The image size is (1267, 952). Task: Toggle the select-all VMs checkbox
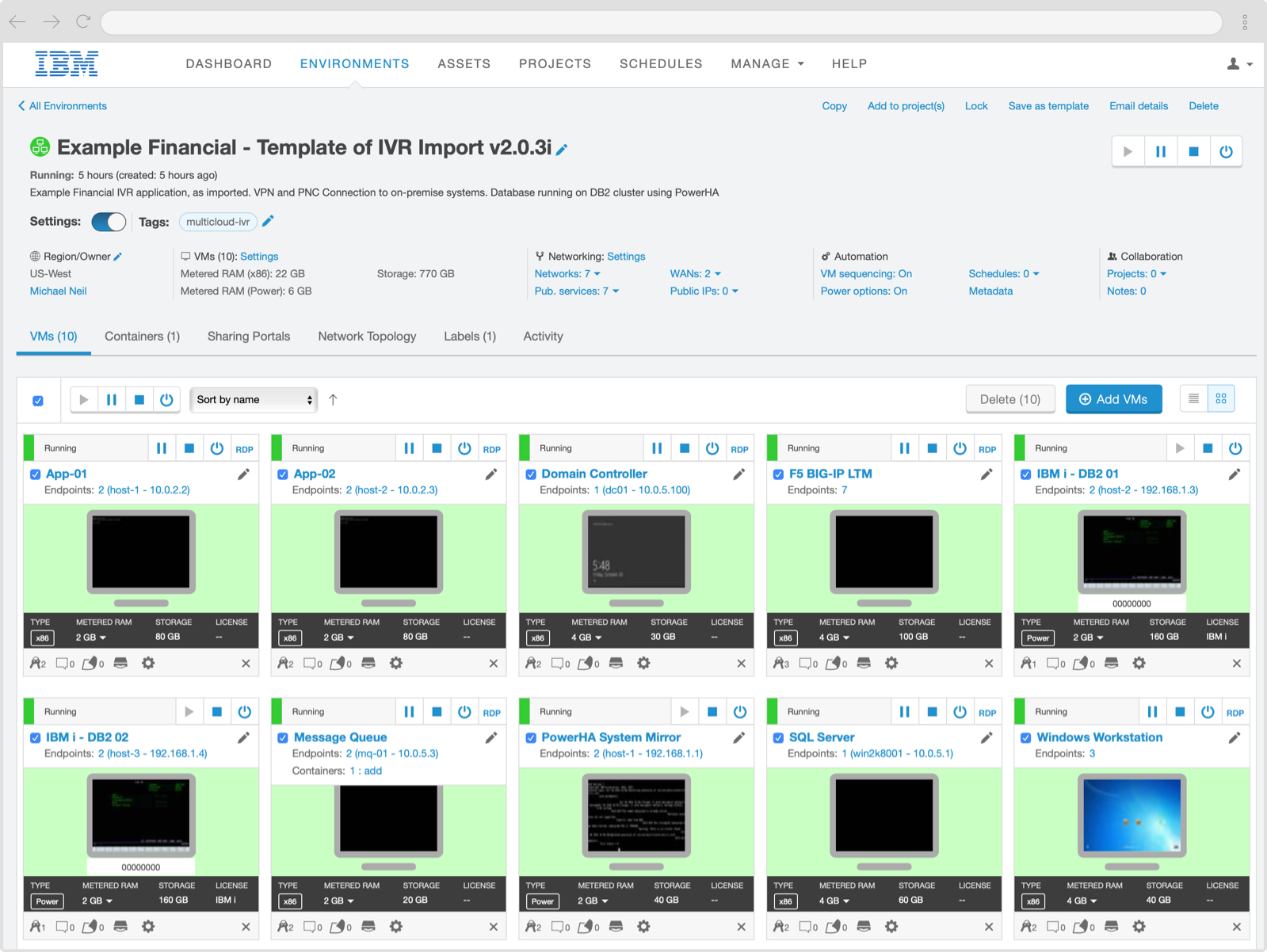click(38, 401)
